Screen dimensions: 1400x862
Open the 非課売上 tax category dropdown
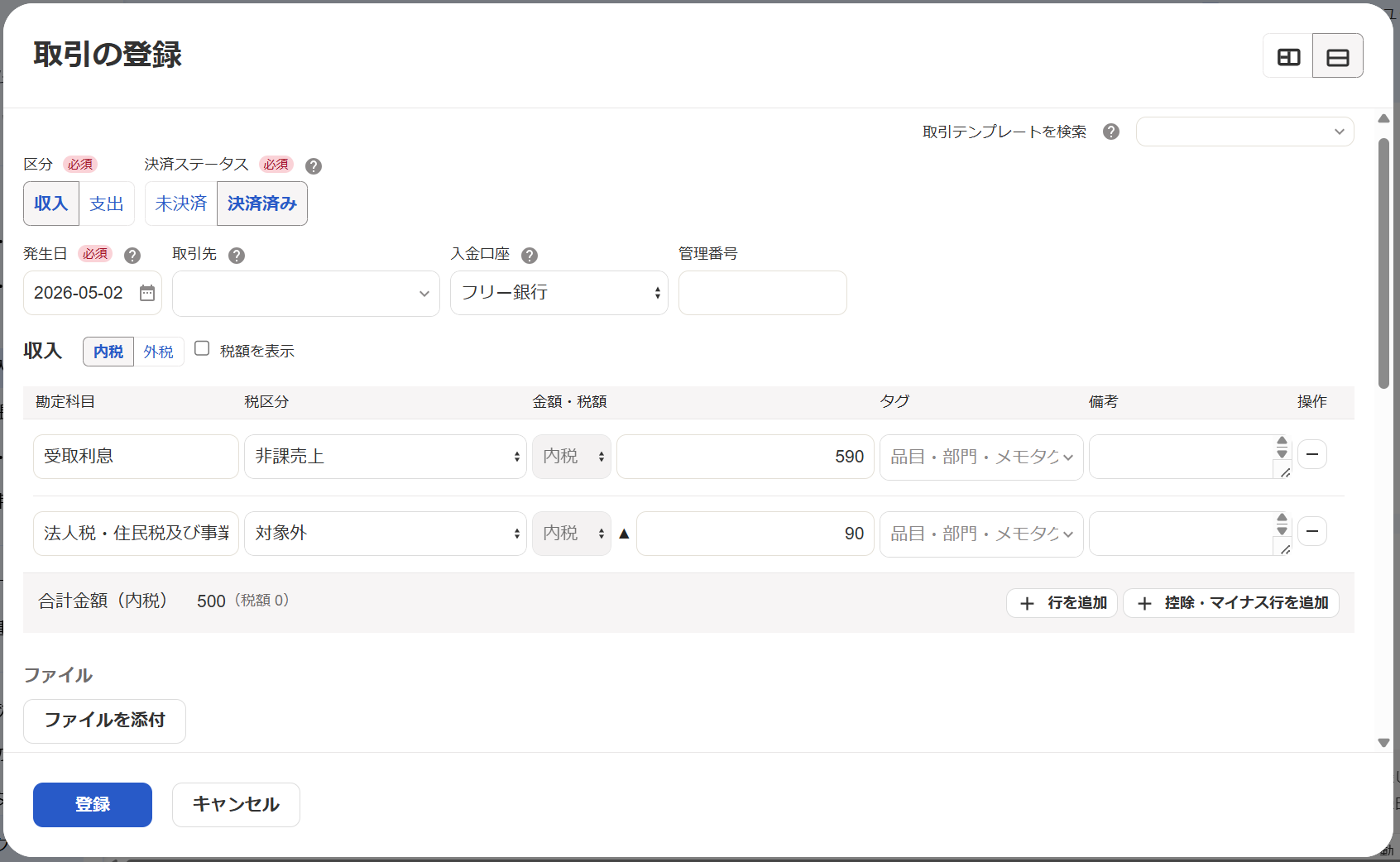click(386, 457)
